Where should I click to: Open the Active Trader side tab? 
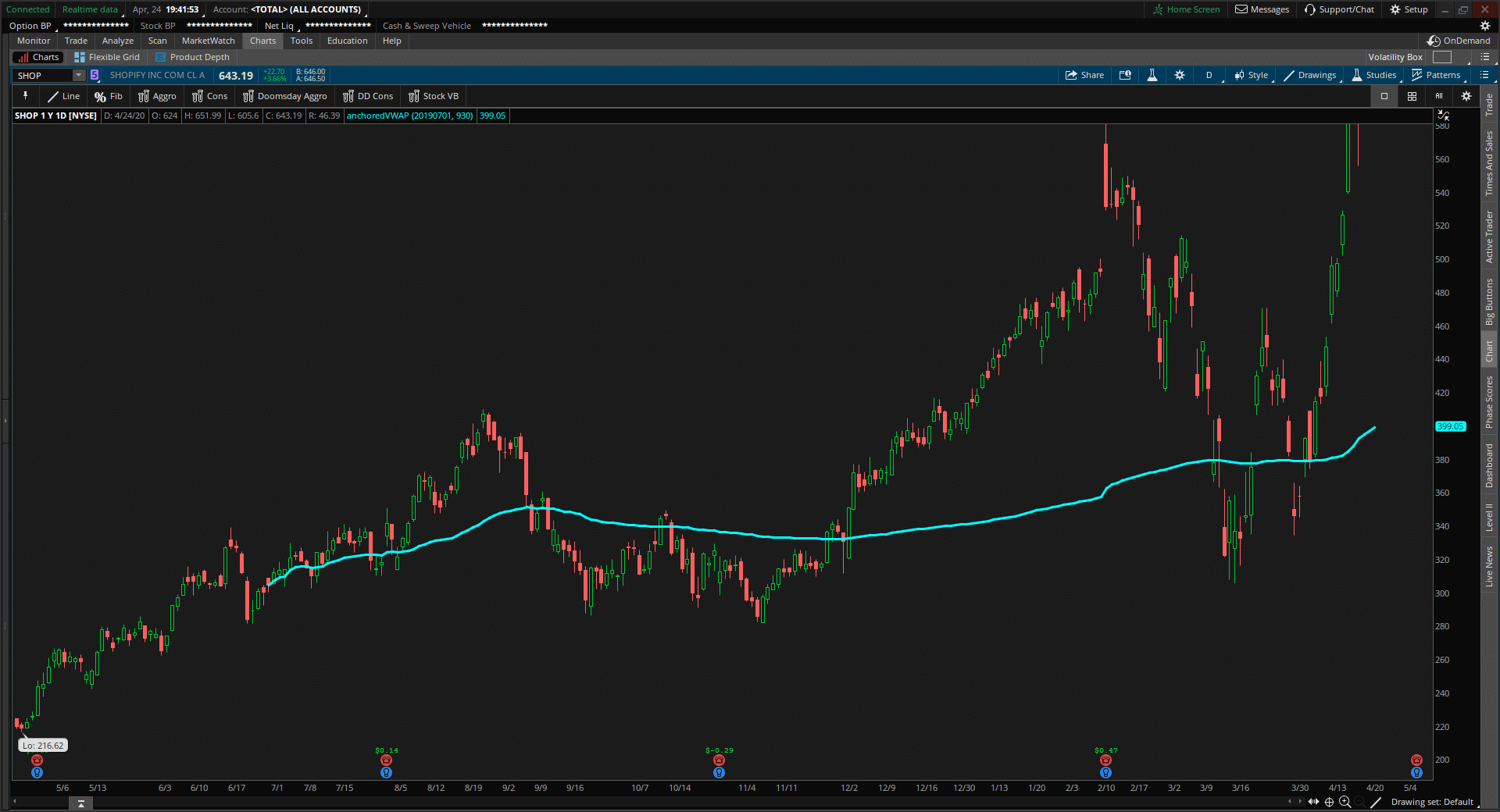tap(1489, 237)
